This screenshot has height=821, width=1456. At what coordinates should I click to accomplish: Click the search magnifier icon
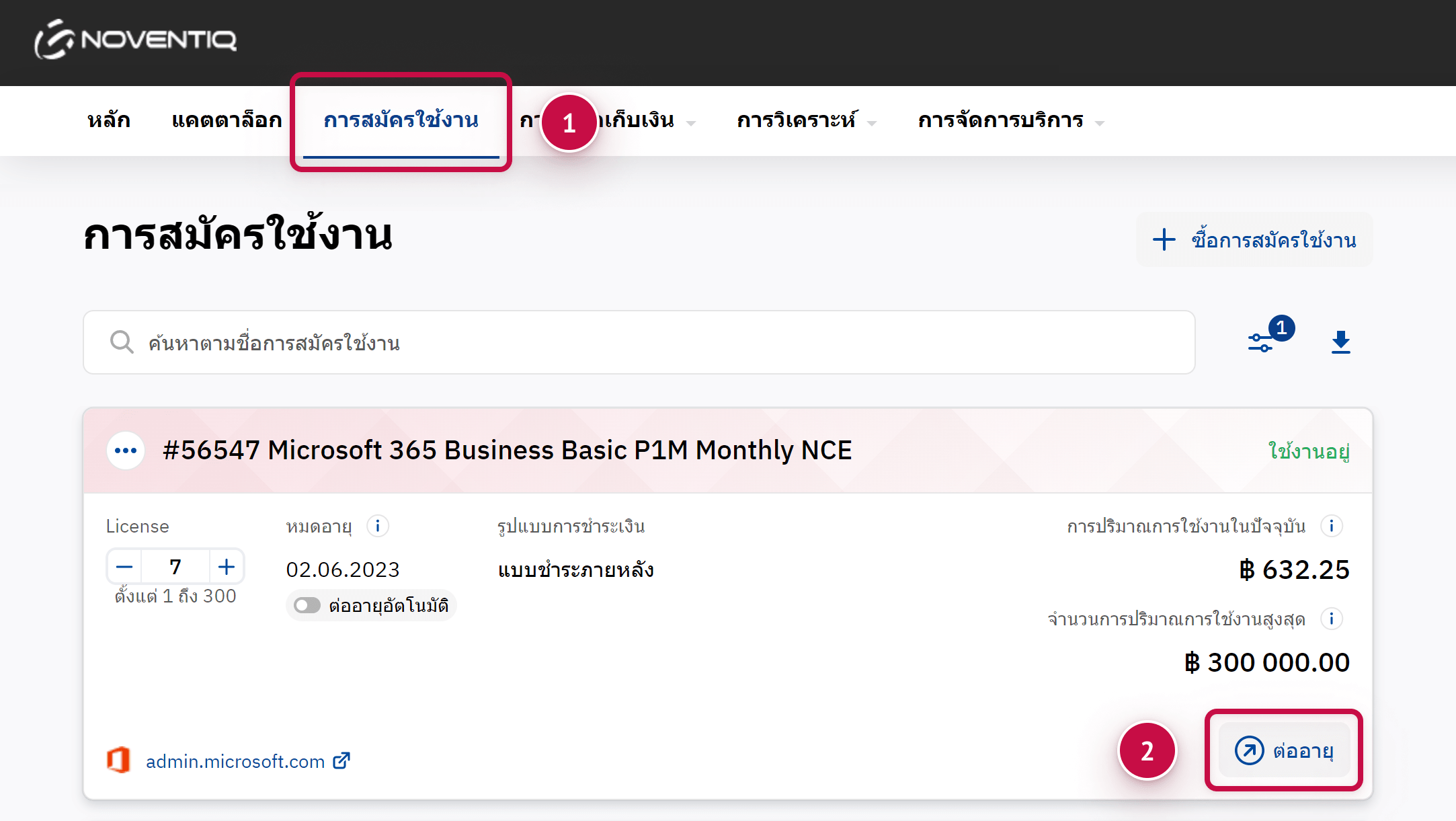(122, 342)
